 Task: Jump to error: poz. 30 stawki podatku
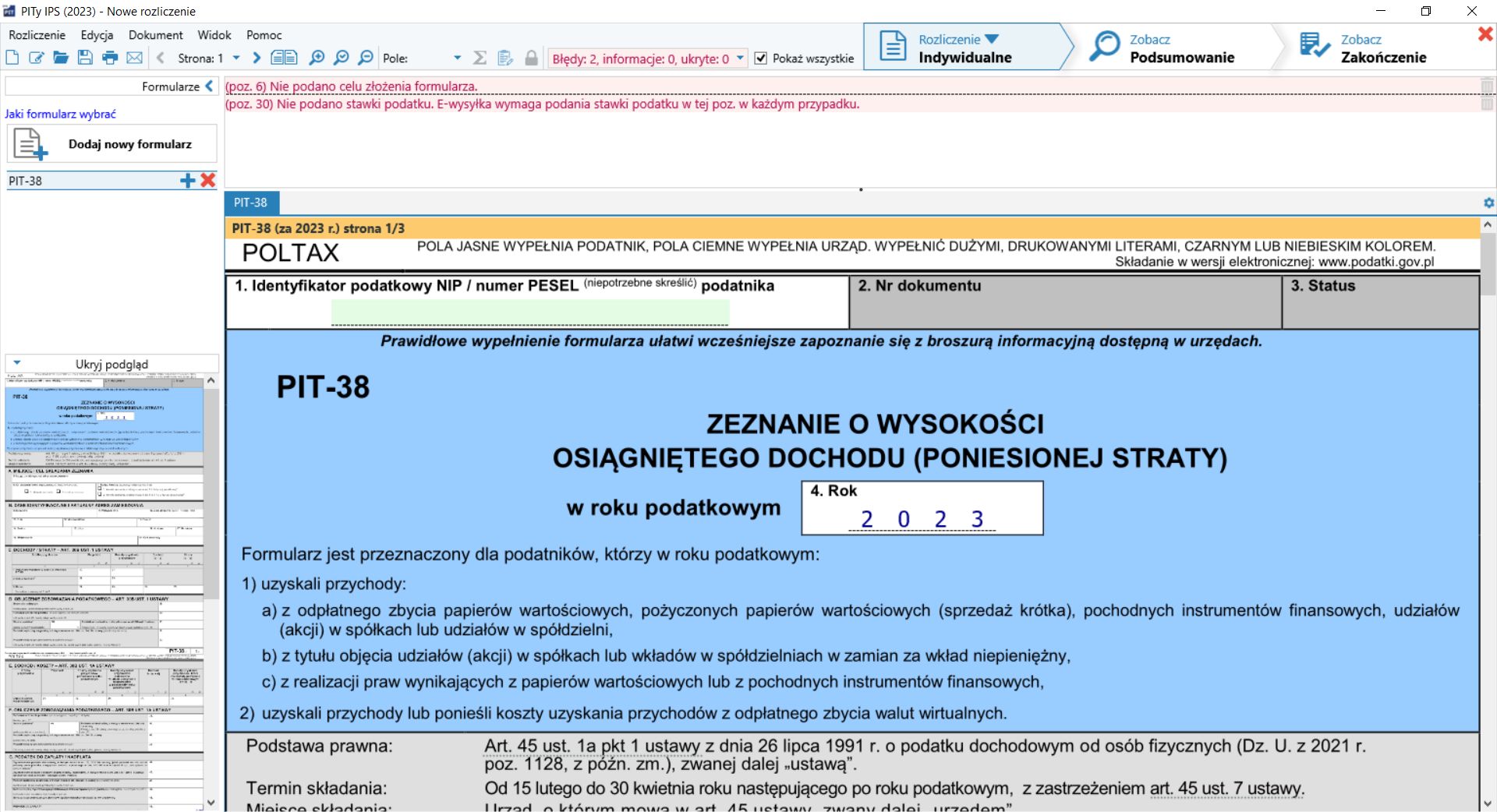click(543, 104)
